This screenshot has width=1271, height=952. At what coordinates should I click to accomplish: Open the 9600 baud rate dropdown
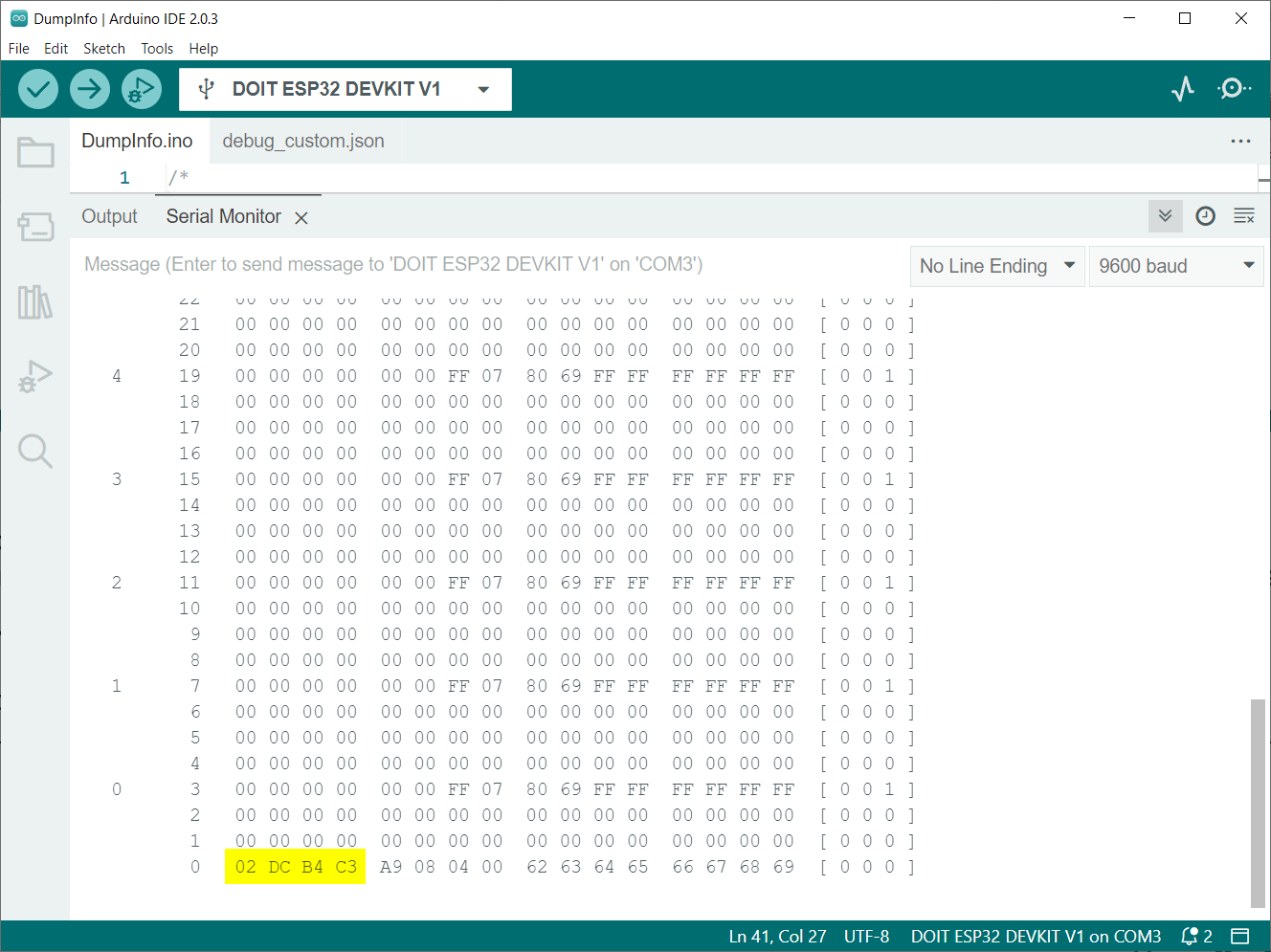click(x=1176, y=266)
